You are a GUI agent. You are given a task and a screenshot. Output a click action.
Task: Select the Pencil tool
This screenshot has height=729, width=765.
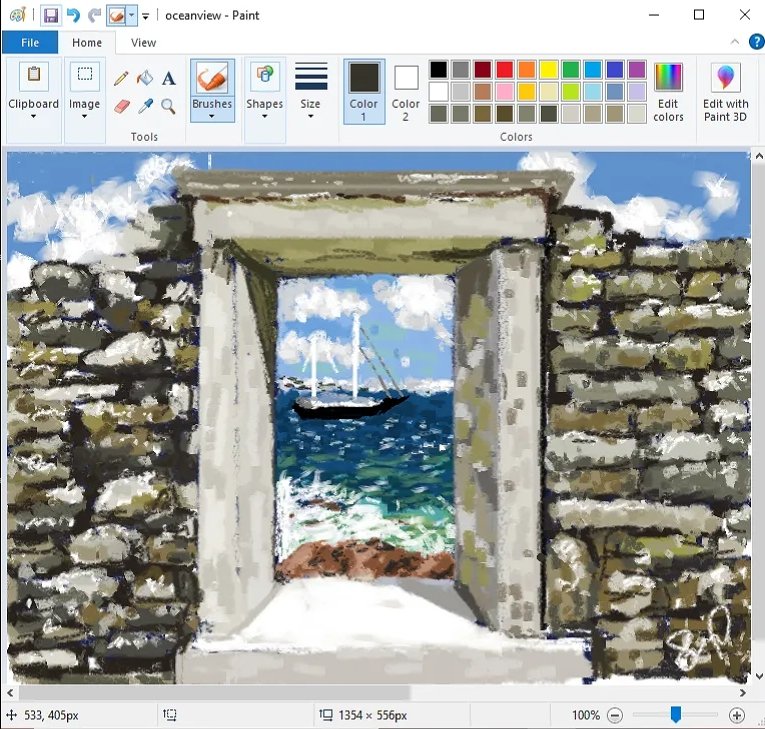[x=121, y=78]
